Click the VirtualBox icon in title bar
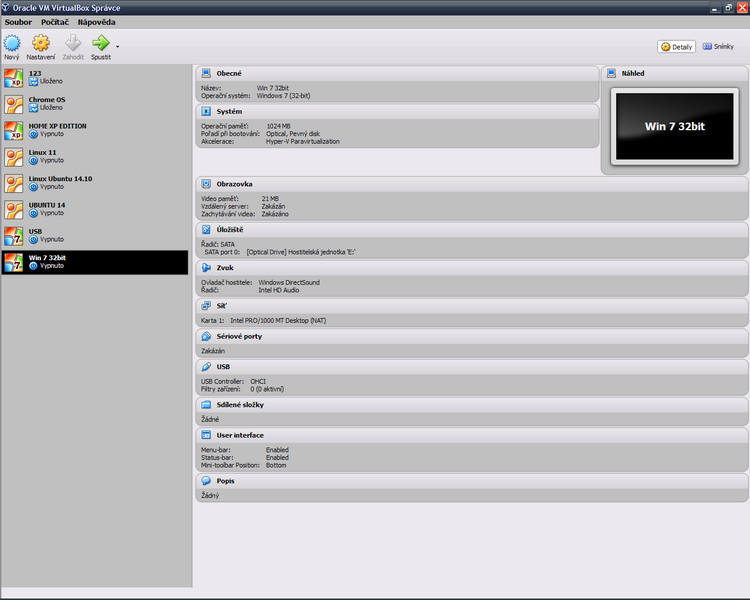Viewport: 750px width, 600px height. [x=5, y=8]
